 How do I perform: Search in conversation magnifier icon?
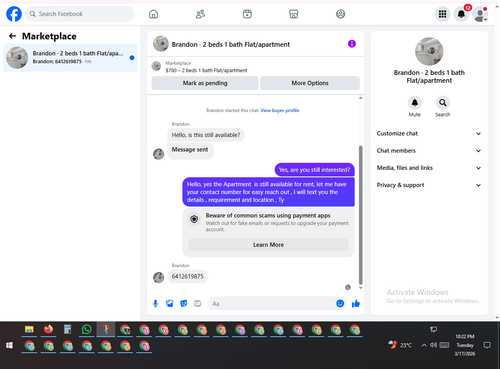click(x=443, y=103)
